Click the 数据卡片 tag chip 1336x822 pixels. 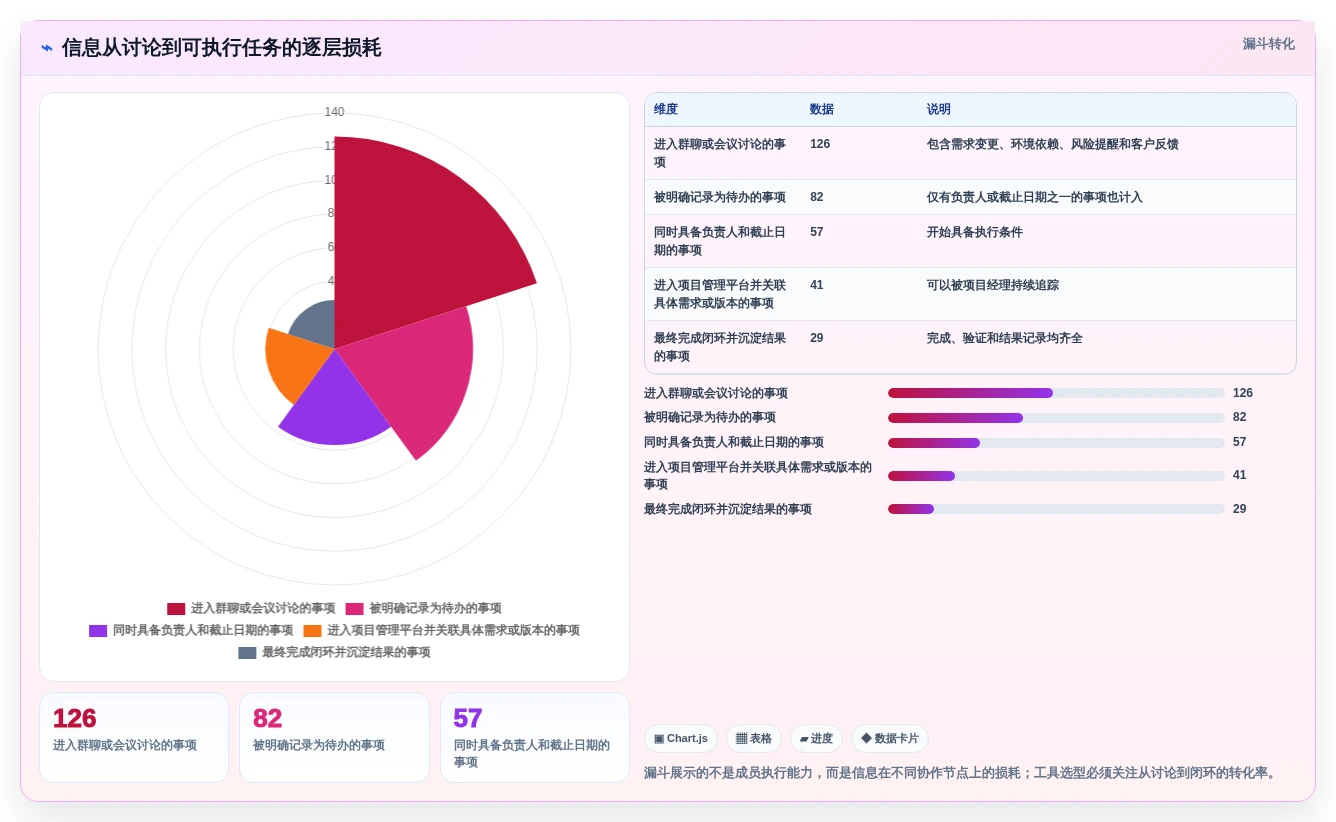890,738
